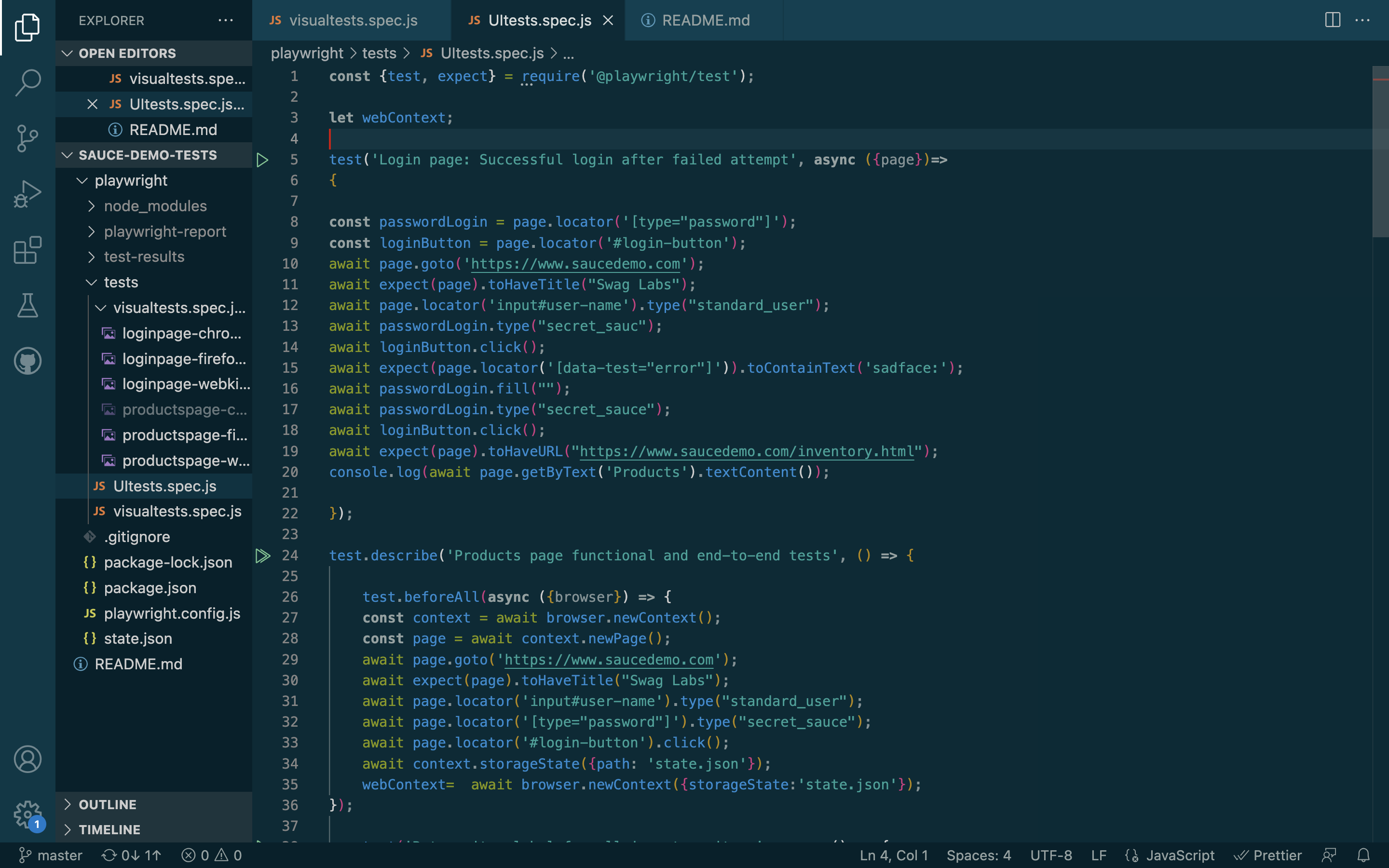Expand the node_modules folder
This screenshot has width=1389, height=868.
click(155, 206)
